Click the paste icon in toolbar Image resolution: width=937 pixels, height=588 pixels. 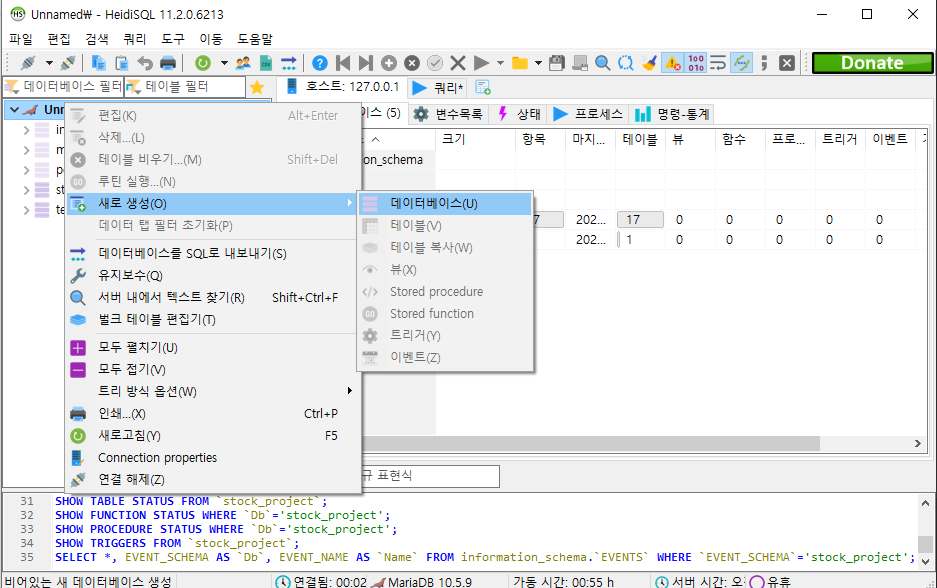point(122,63)
